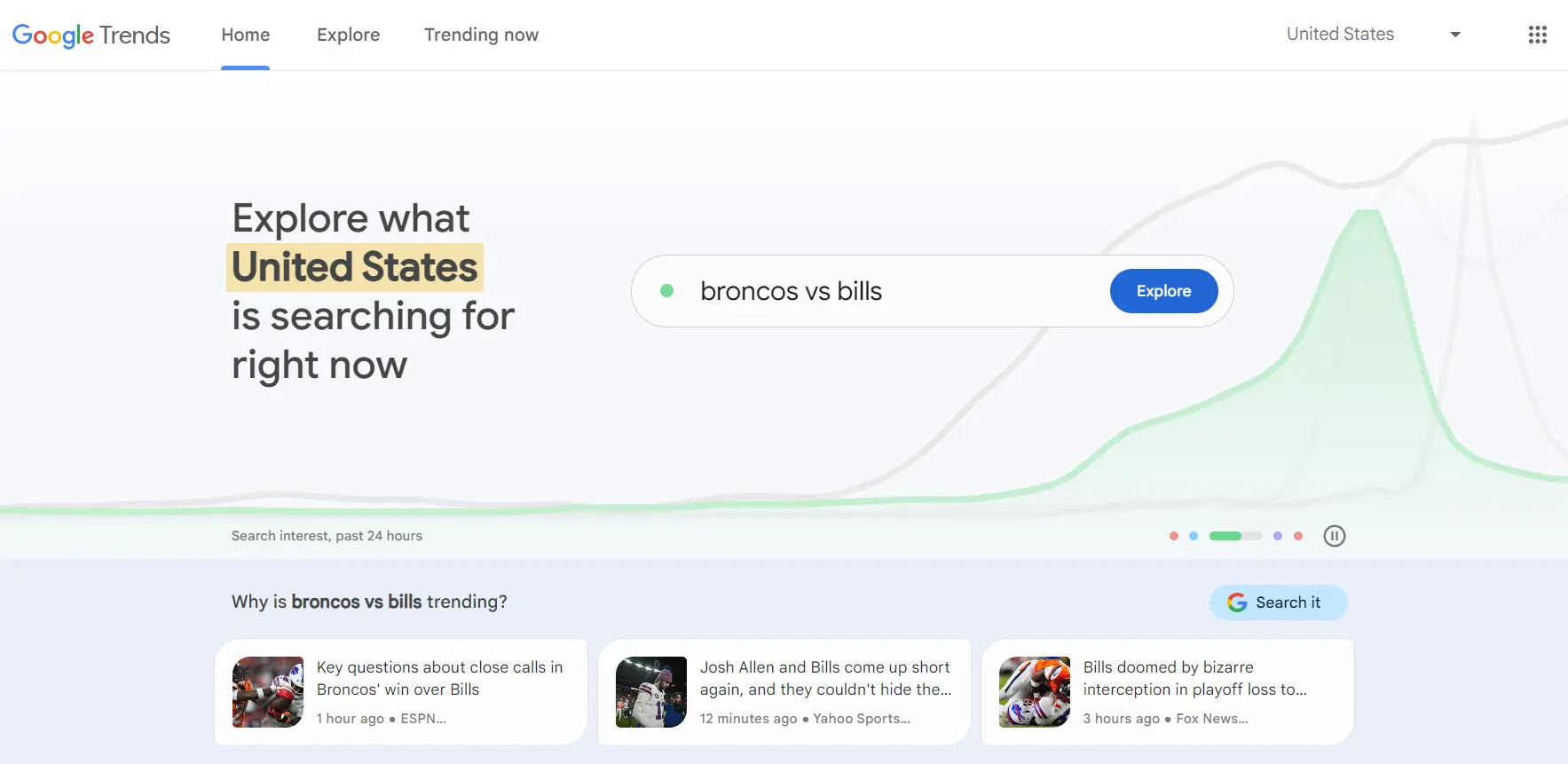Open the United States country dropdown

pyautogui.click(x=1340, y=35)
